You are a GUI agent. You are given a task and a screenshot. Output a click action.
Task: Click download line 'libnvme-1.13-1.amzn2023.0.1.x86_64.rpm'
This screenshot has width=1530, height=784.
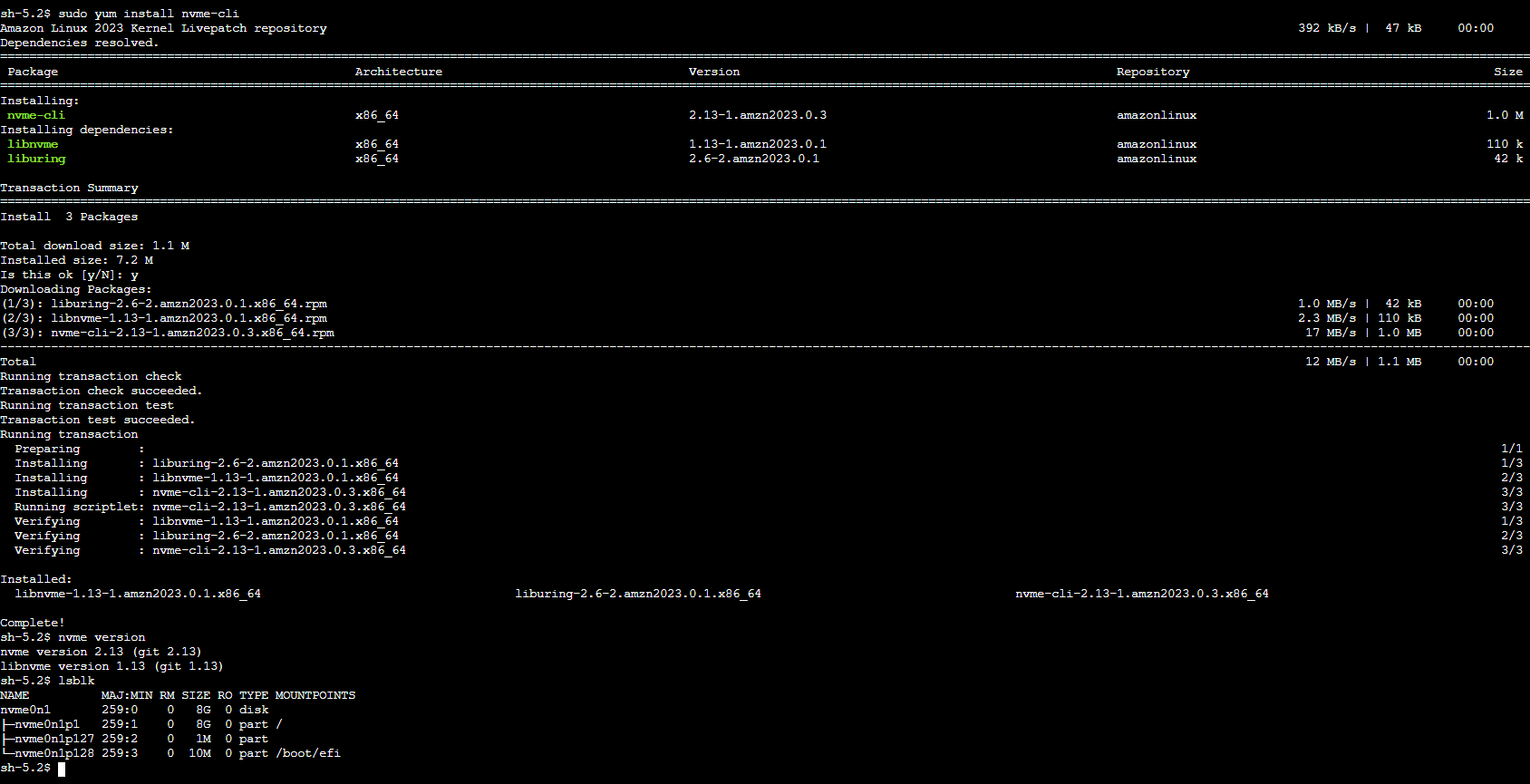pyautogui.click(x=189, y=318)
